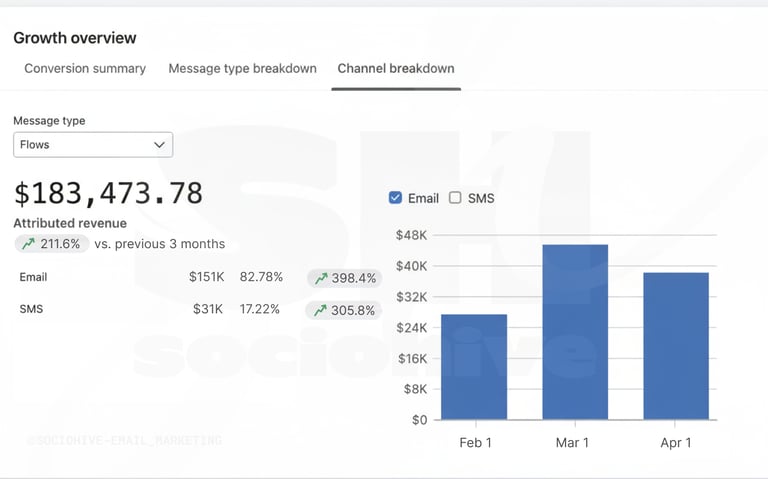Uncheck the Email checkbox in chart legend
This screenshot has height=479, width=768.
pos(395,198)
